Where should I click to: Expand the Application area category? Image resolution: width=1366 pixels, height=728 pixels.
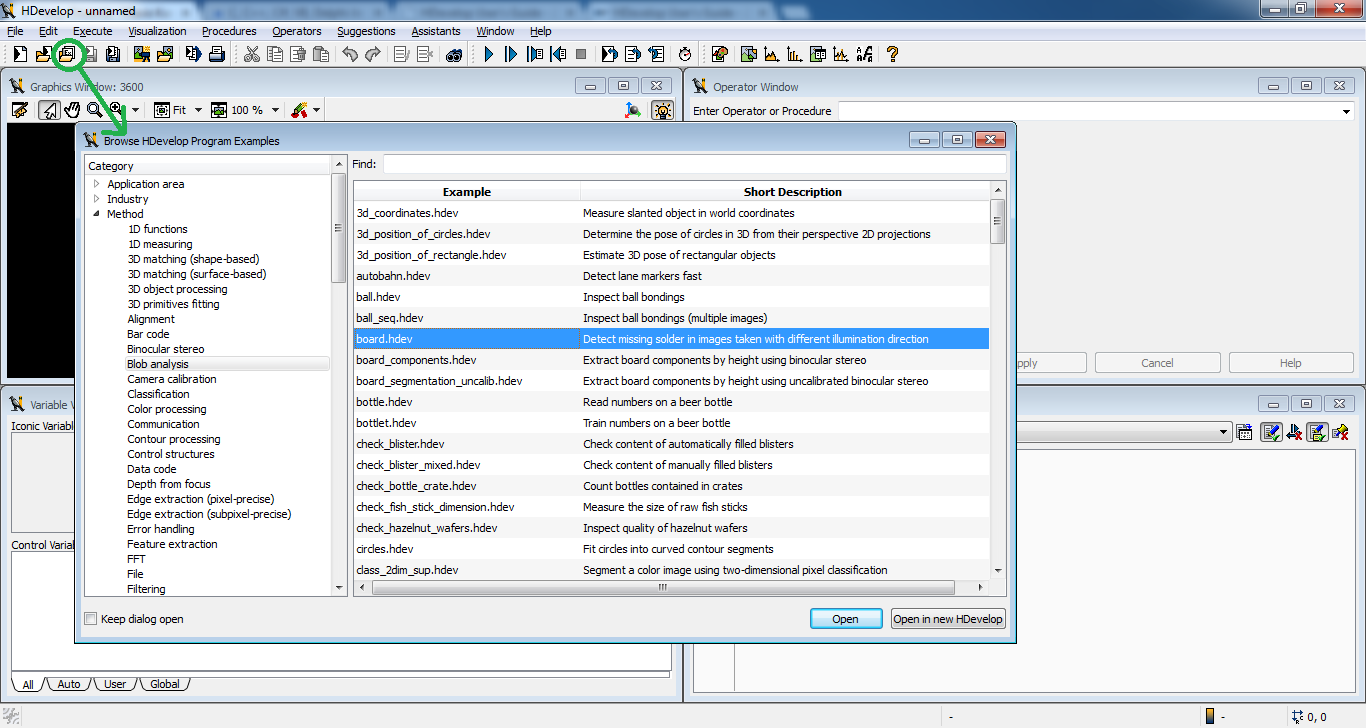97,184
